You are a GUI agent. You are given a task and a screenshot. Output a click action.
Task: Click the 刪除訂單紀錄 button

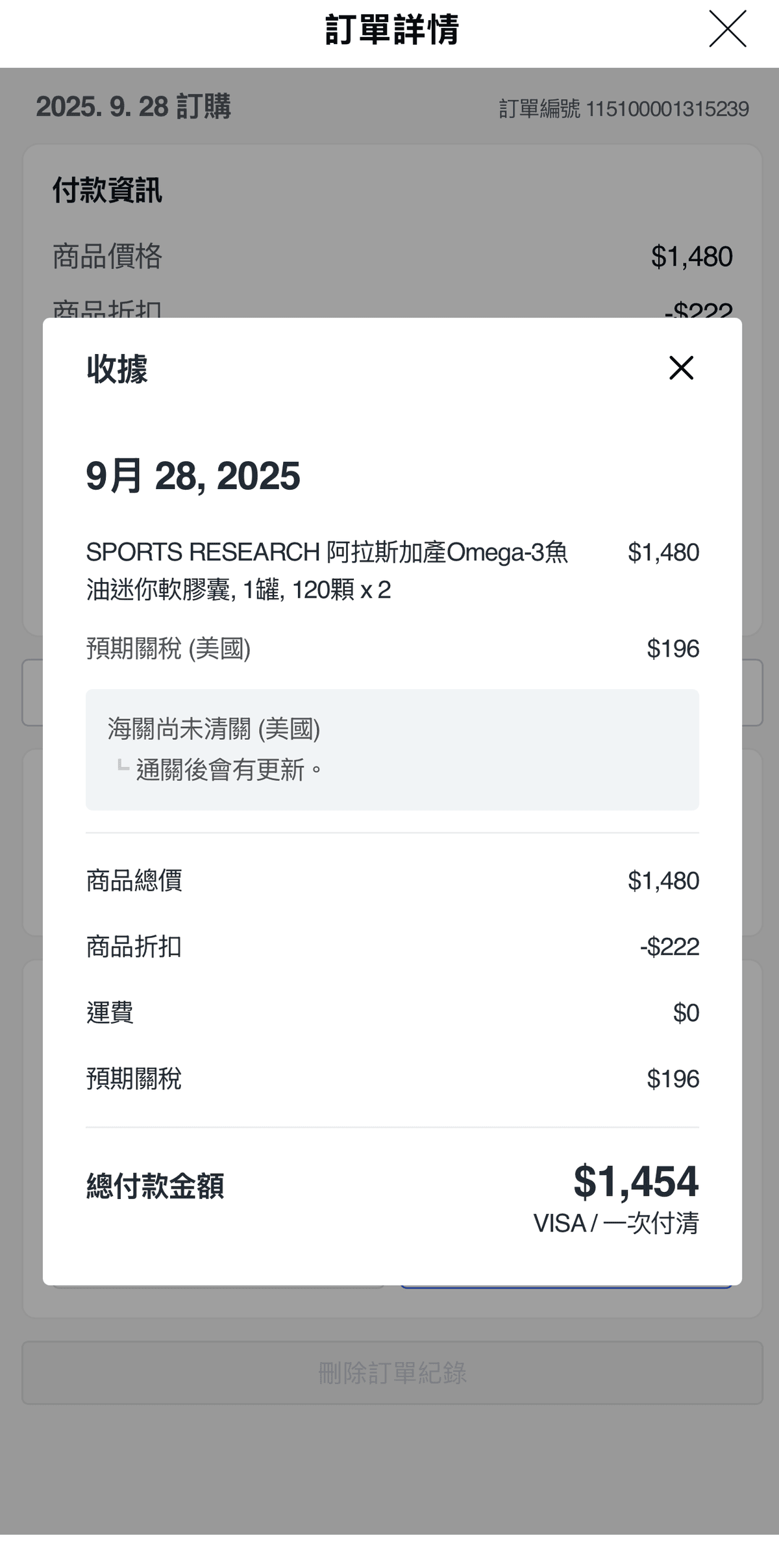point(392,1372)
